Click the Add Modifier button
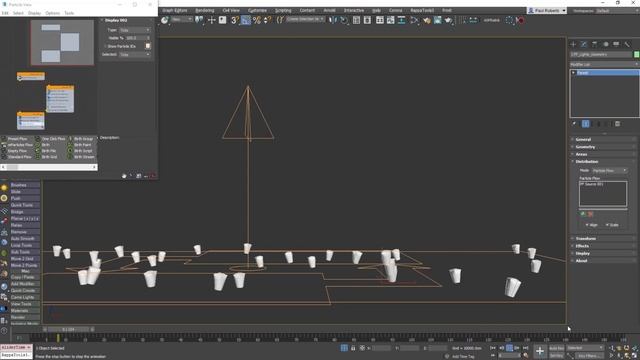The height and width of the screenshot is (360, 640). (x=25, y=284)
